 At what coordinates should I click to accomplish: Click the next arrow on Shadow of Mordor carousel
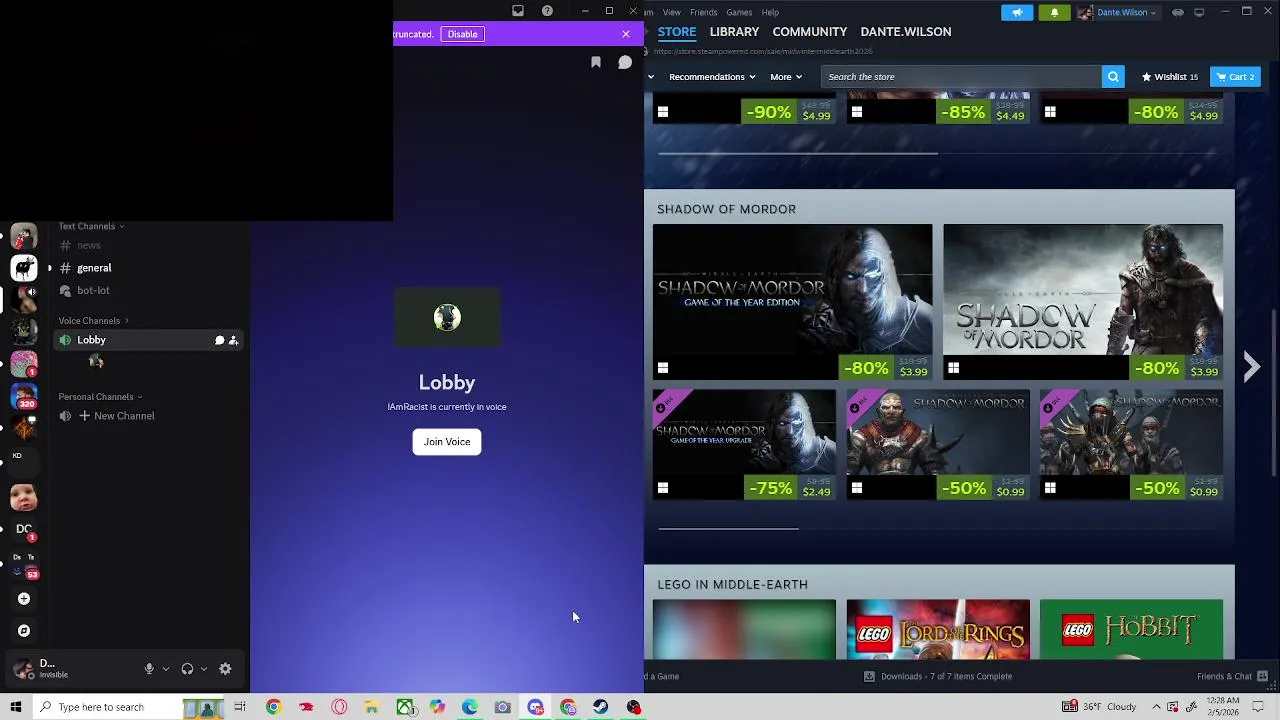[1251, 367]
